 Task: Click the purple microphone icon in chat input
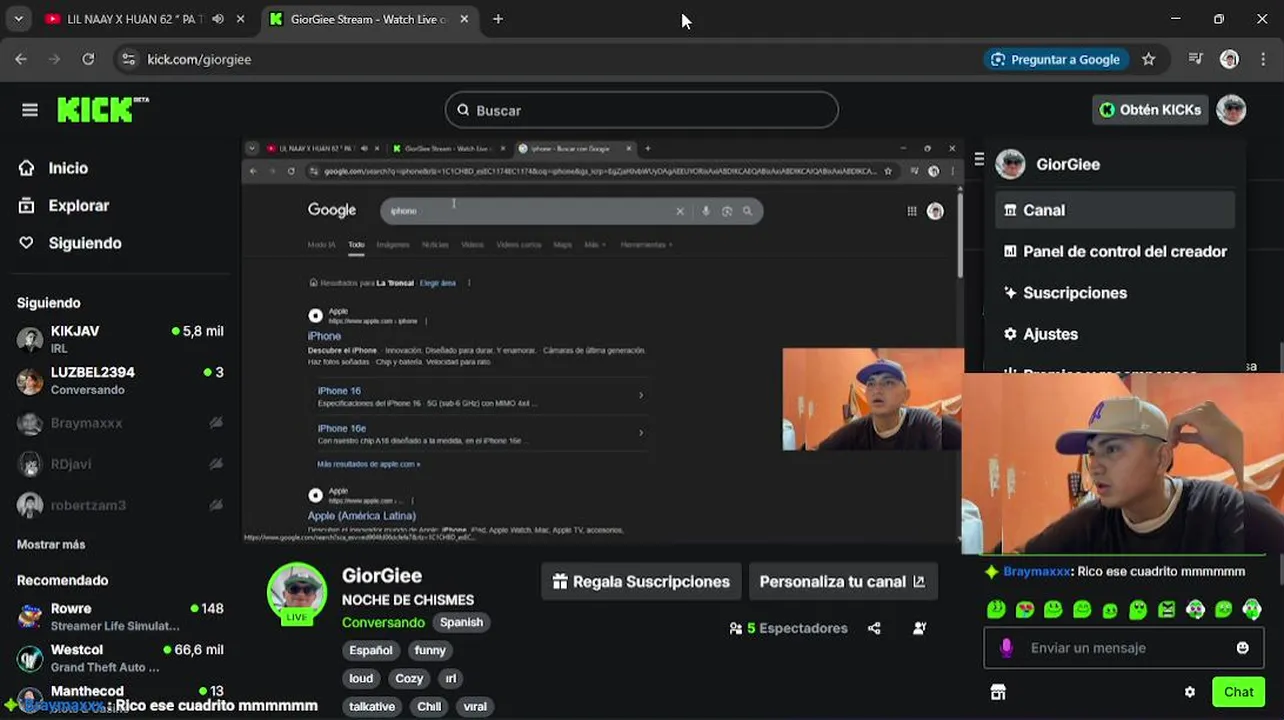1006,648
